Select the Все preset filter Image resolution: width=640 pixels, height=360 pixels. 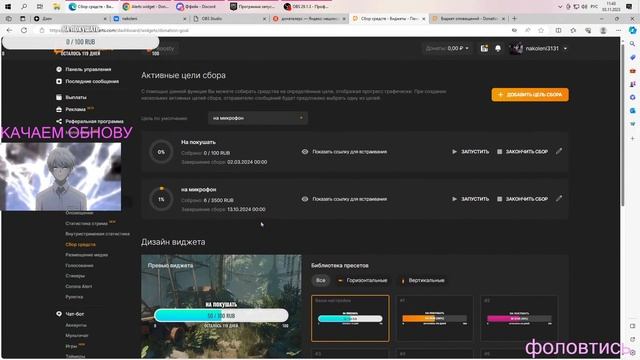point(321,280)
